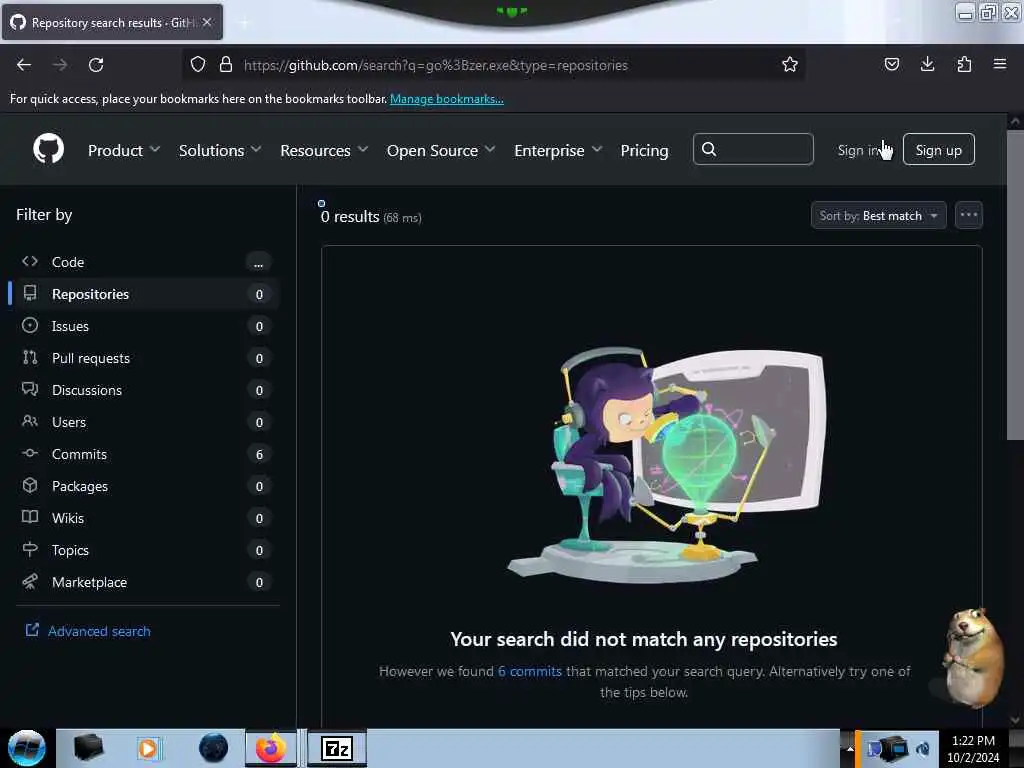Viewport: 1024px width, 768px height.
Task: Open the three-dot options button next to Sort
Action: [x=968, y=215]
